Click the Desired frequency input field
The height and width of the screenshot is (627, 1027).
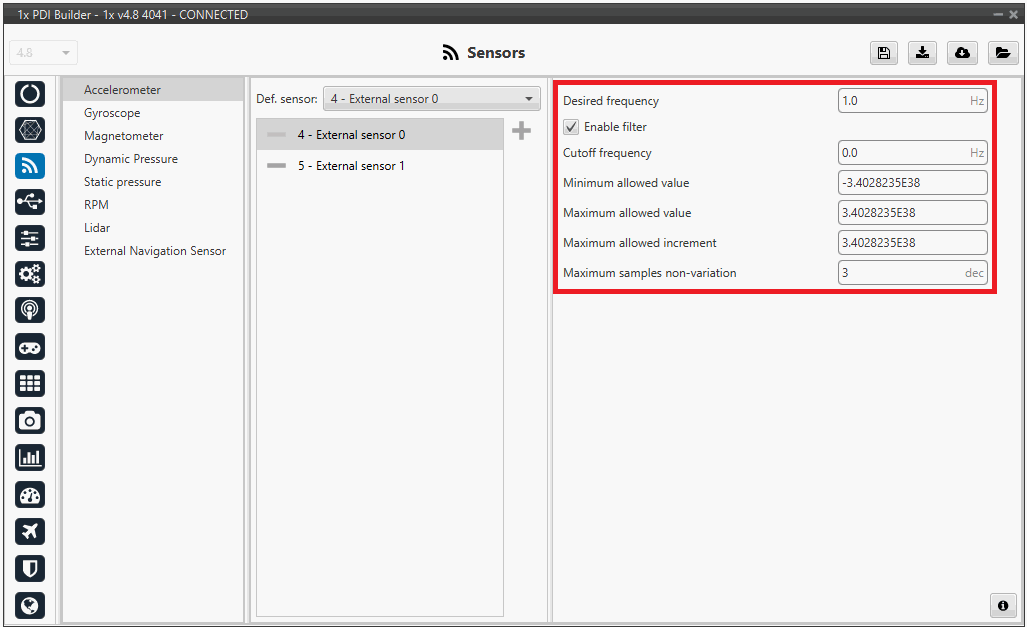pos(901,101)
